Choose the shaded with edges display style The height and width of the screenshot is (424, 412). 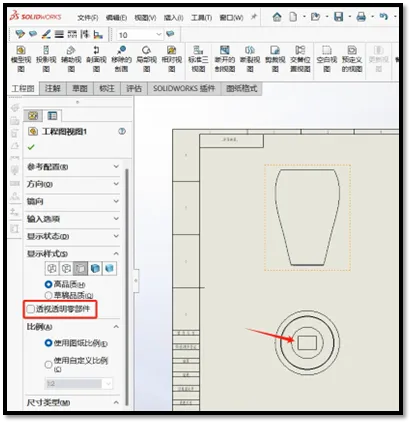95,268
